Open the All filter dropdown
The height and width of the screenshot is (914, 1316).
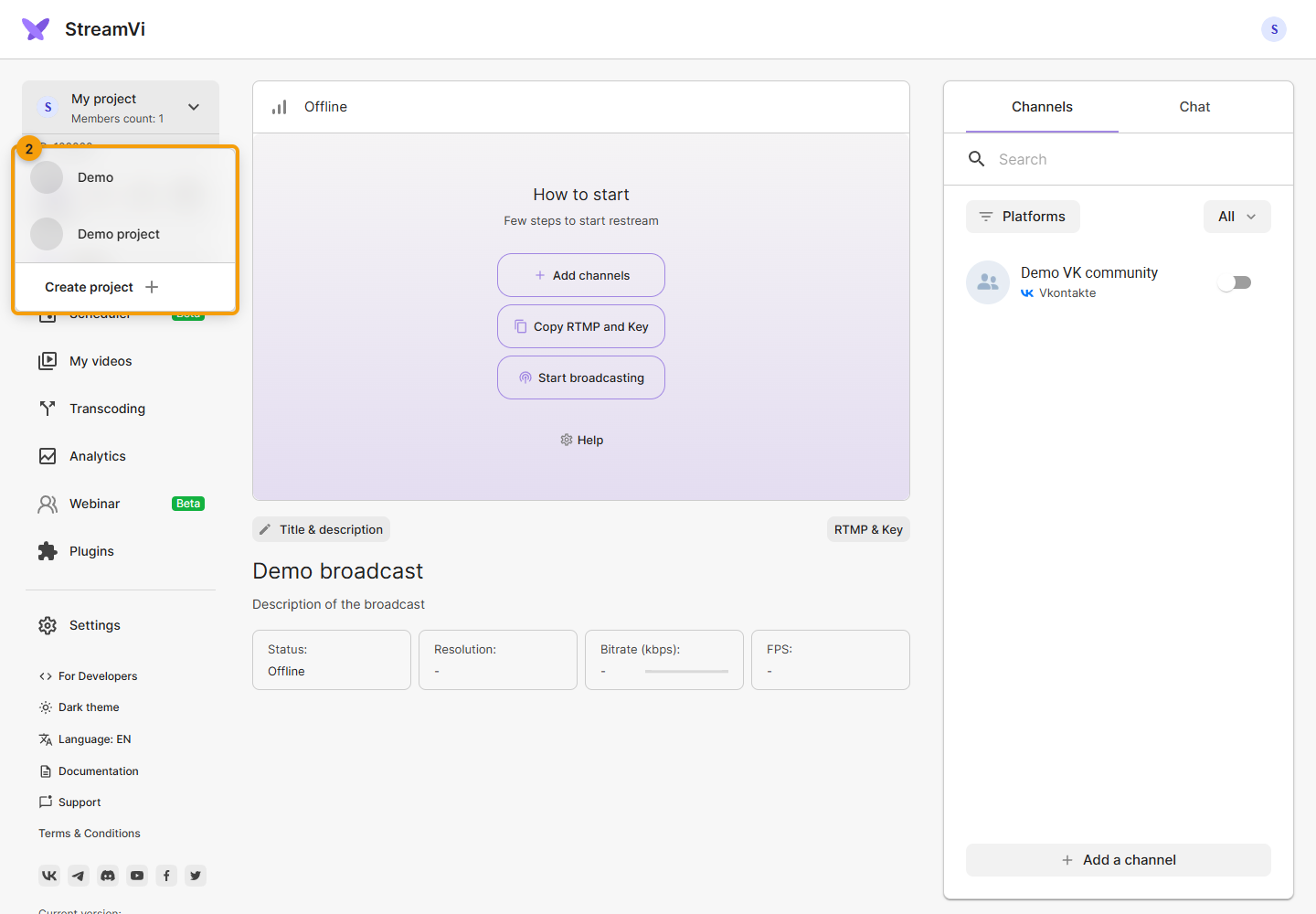(1237, 217)
